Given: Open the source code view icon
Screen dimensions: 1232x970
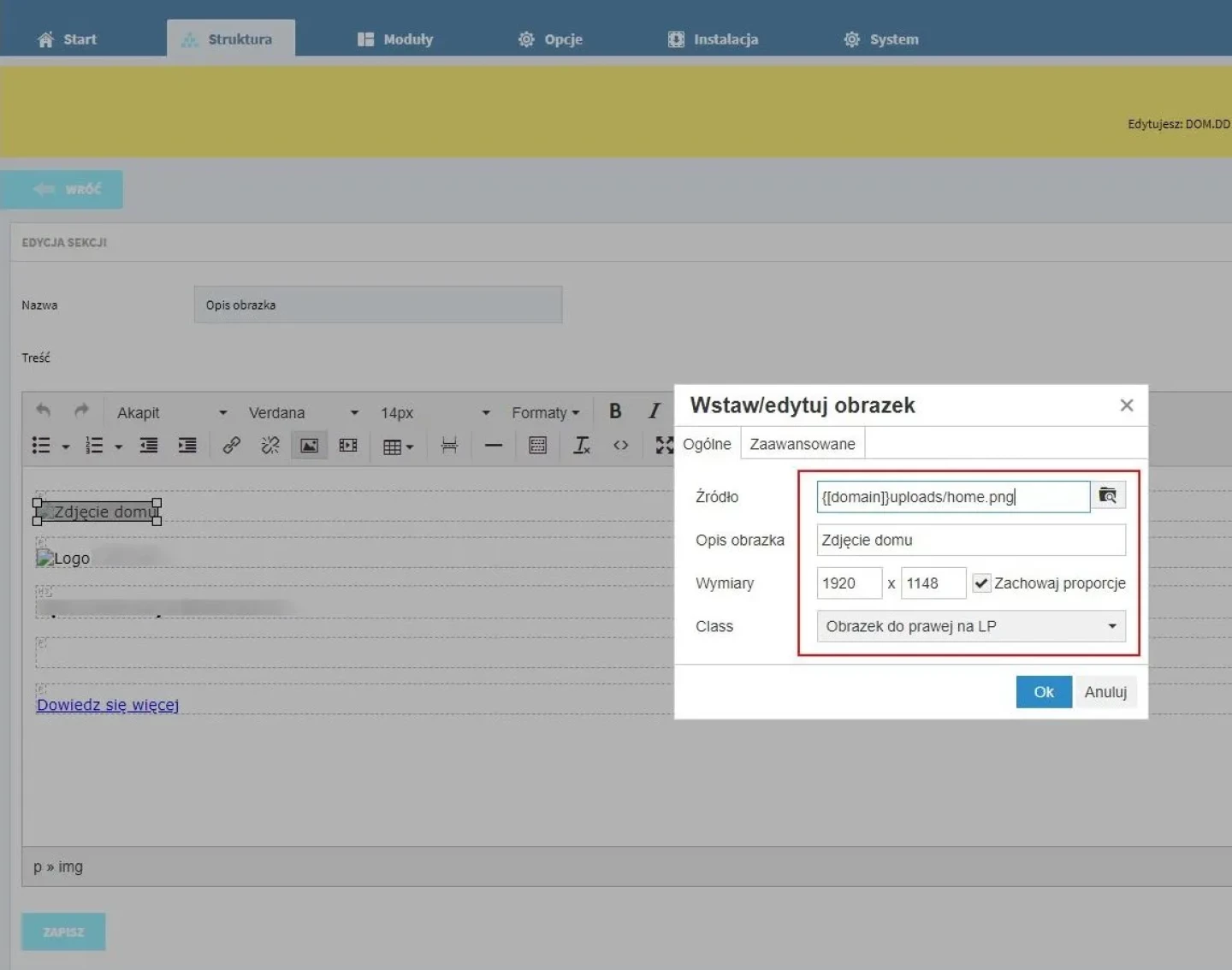Looking at the screenshot, I should click(621, 446).
